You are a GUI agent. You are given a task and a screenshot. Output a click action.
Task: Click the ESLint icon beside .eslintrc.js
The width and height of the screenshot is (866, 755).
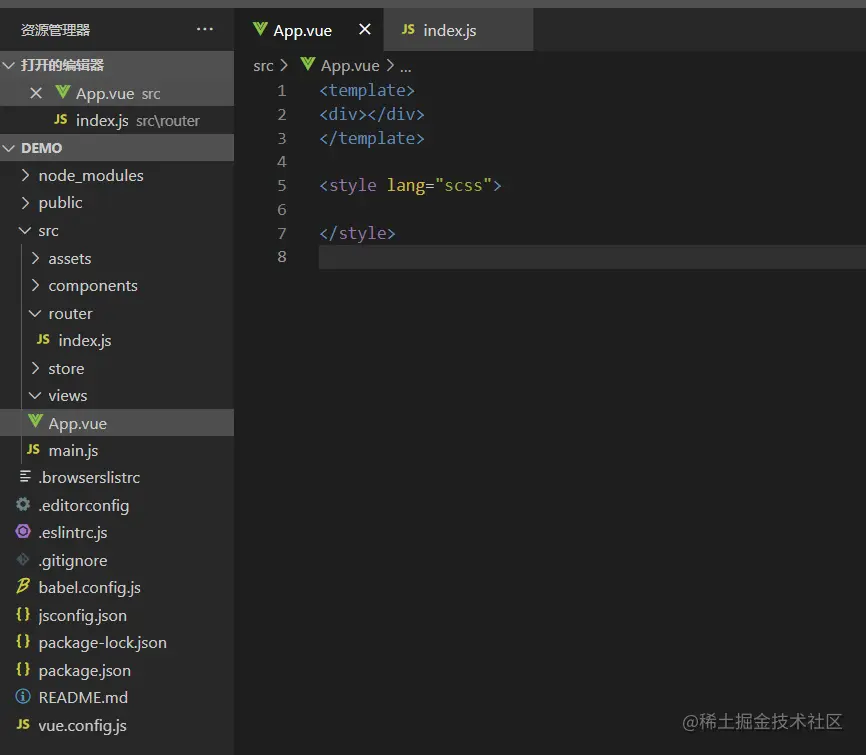tap(23, 532)
